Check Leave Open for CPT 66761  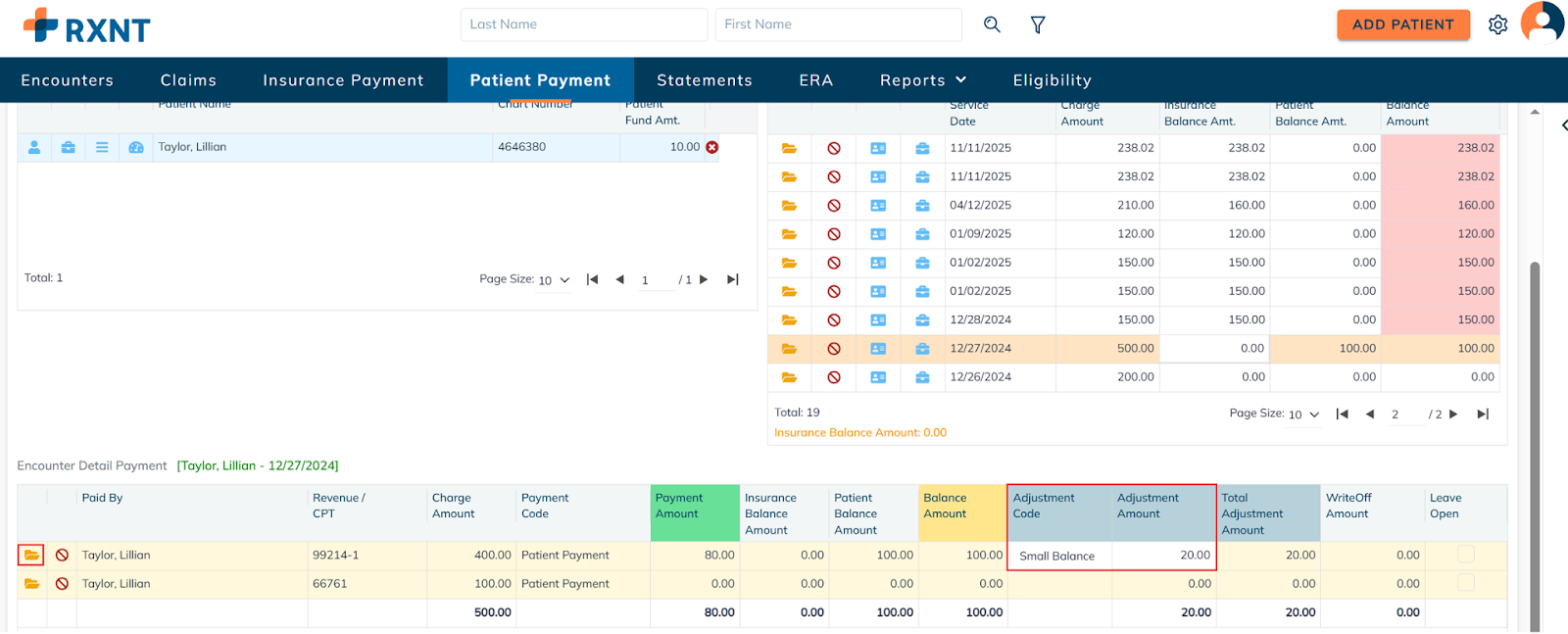point(1465,583)
